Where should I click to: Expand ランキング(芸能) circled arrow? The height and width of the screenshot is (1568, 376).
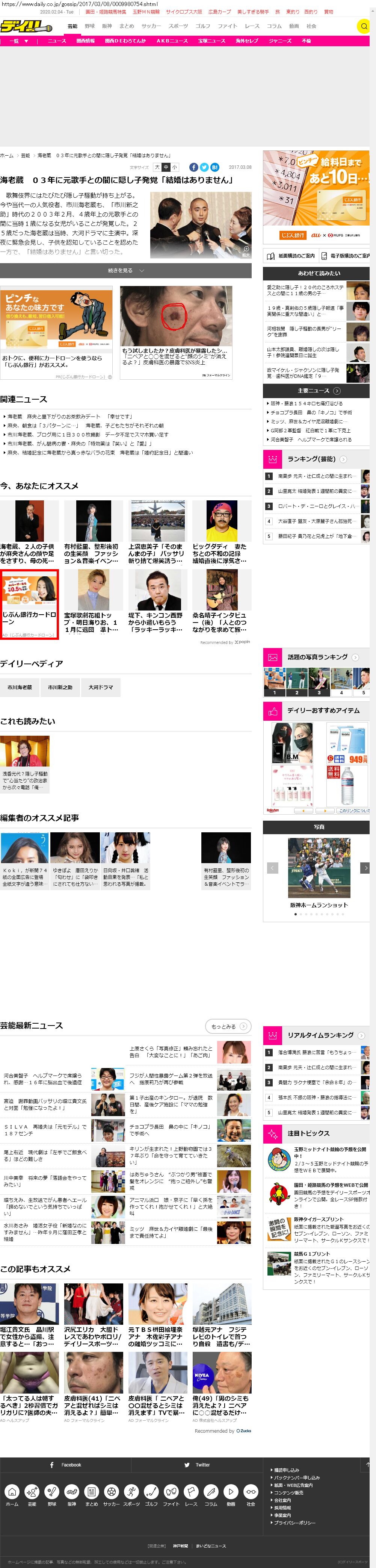(343, 459)
